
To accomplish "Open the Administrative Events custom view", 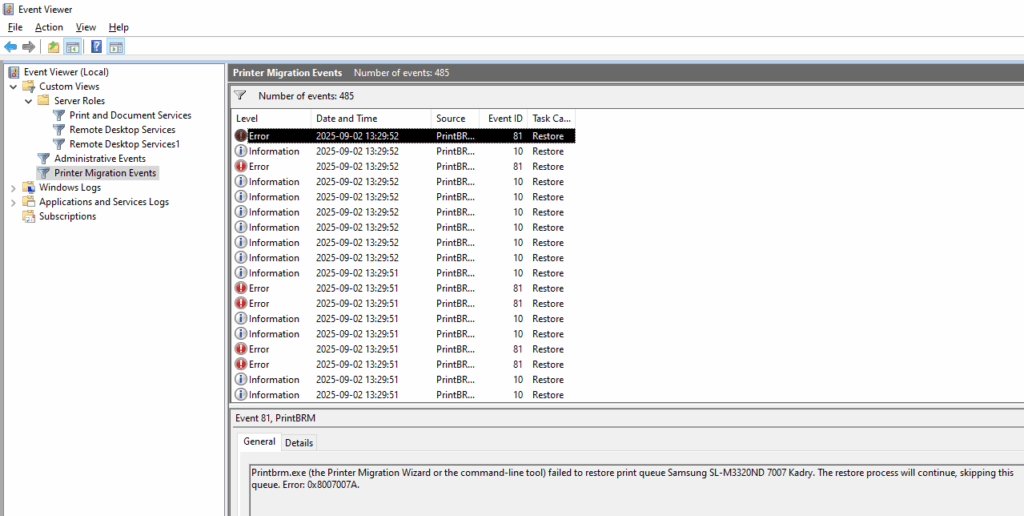I will (x=100, y=159).
